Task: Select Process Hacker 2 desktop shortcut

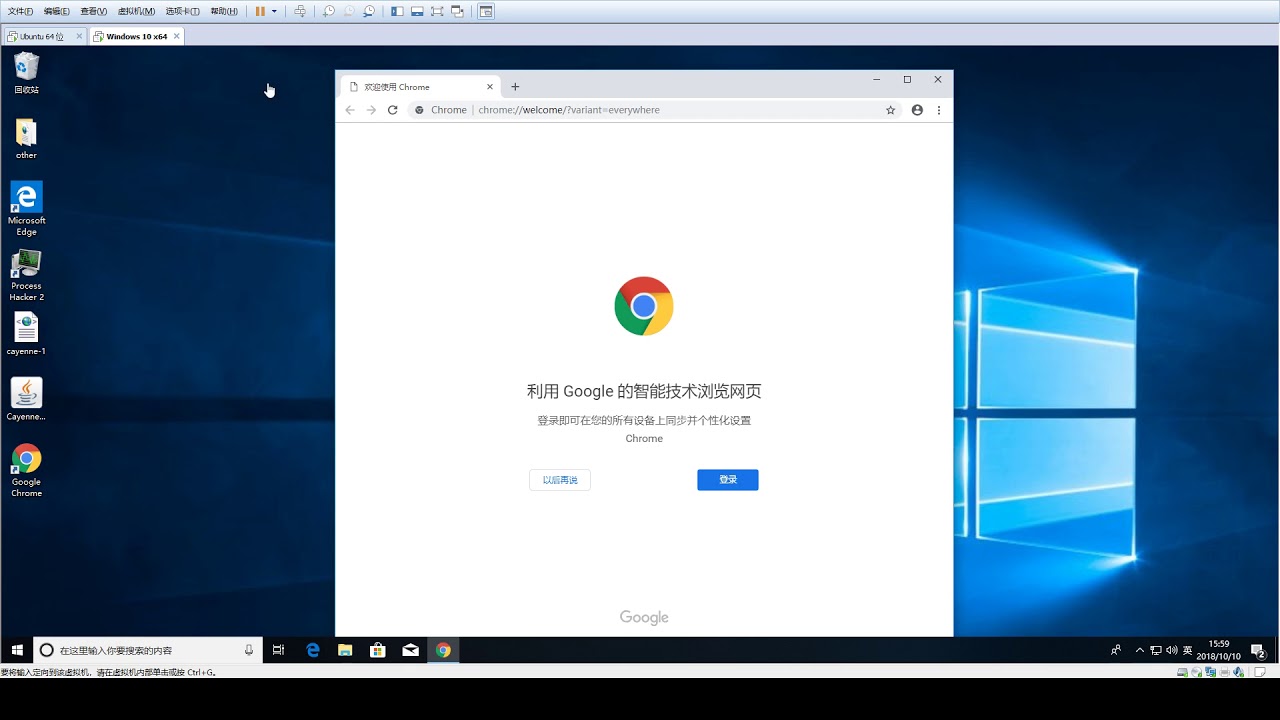Action: click(26, 275)
